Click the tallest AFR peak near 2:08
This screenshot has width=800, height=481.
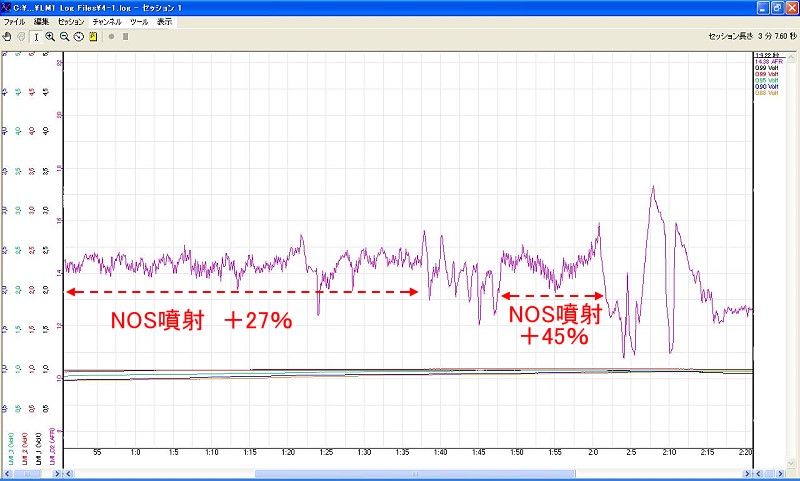coord(653,188)
